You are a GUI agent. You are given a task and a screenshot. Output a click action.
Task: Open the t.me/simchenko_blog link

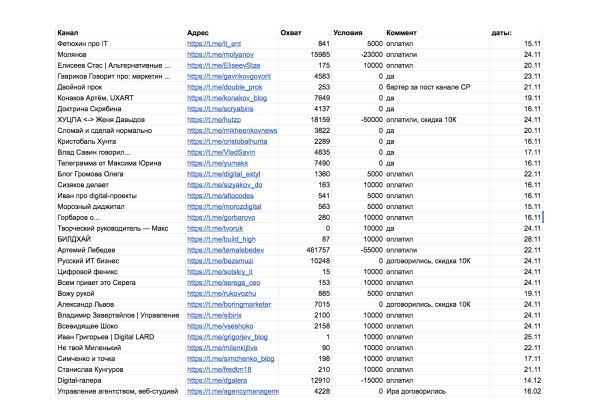230,358
